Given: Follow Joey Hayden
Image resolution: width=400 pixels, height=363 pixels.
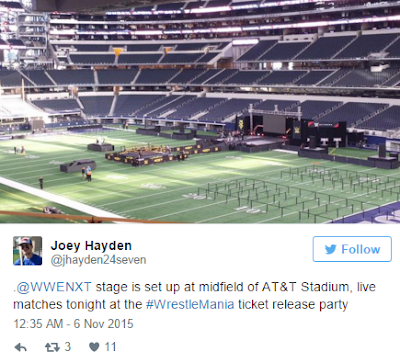Looking at the screenshot, I should coord(352,249).
